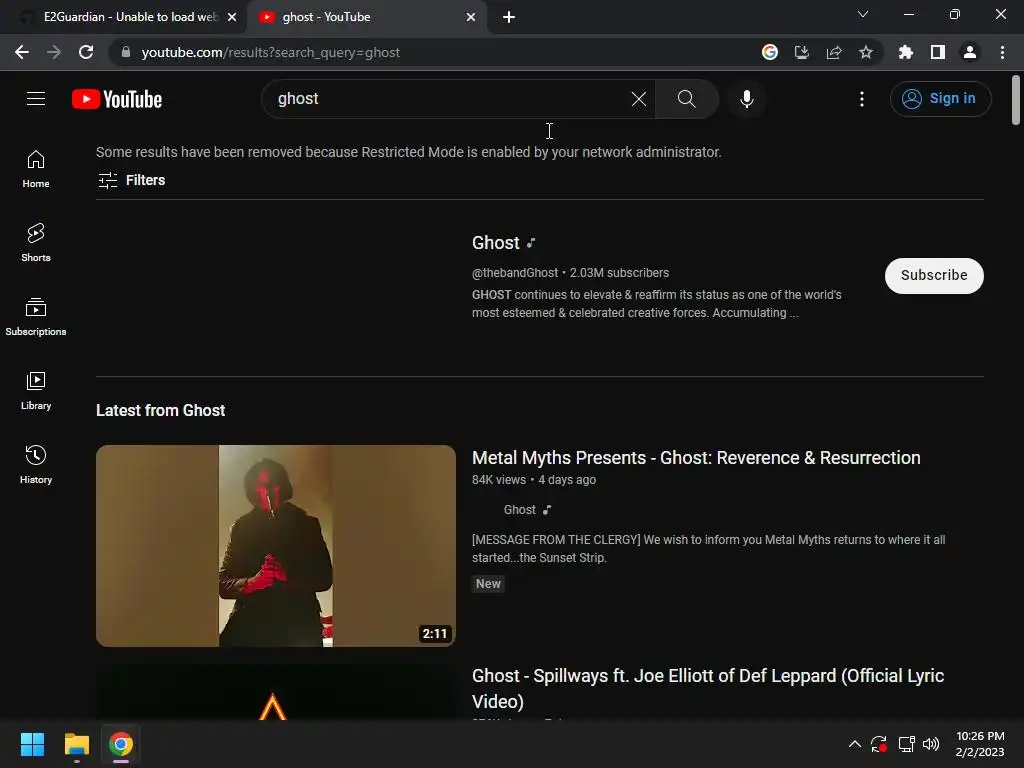1024x768 pixels.
Task: Click Chrome icon in taskbar
Action: click(121, 744)
